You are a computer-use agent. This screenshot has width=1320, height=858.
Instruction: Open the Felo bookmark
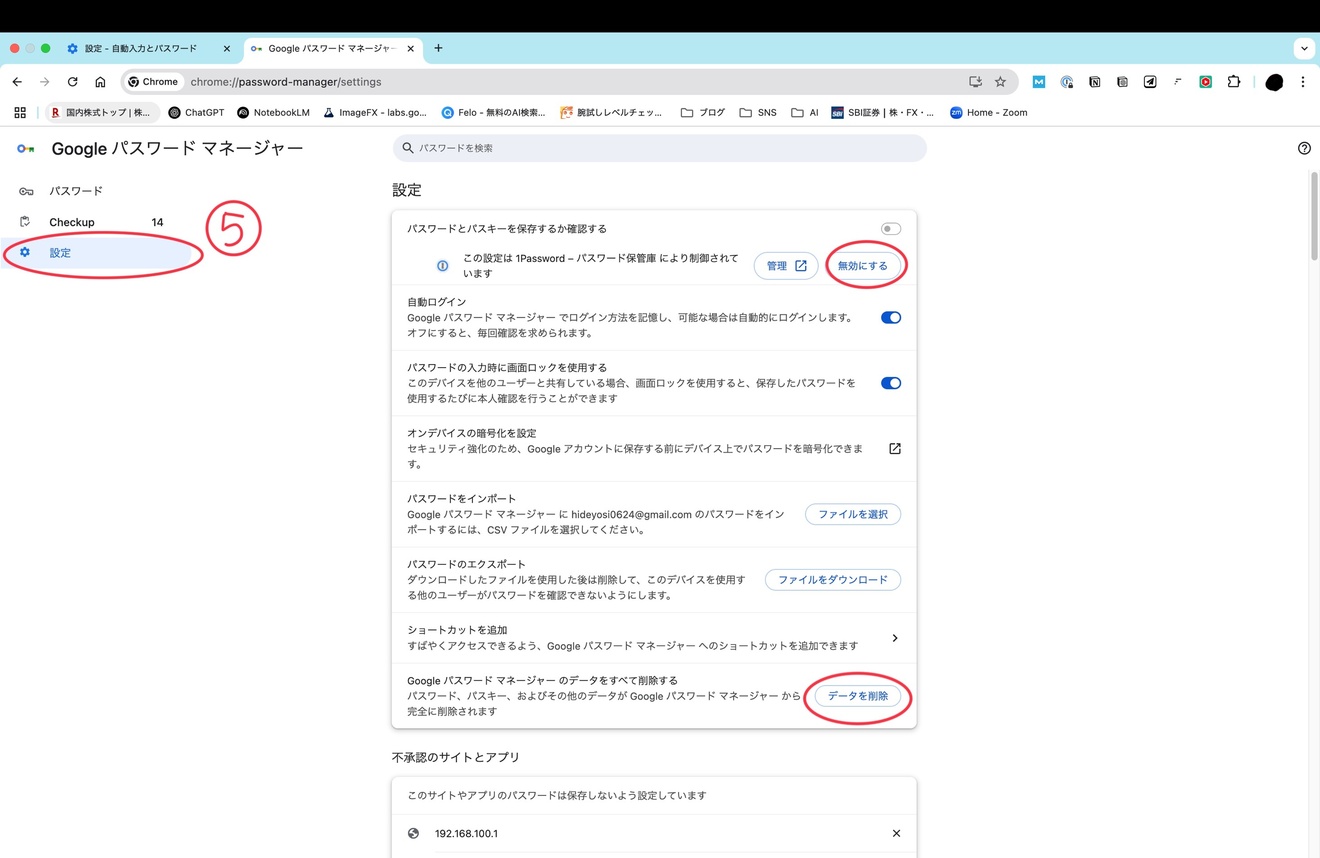click(x=494, y=113)
